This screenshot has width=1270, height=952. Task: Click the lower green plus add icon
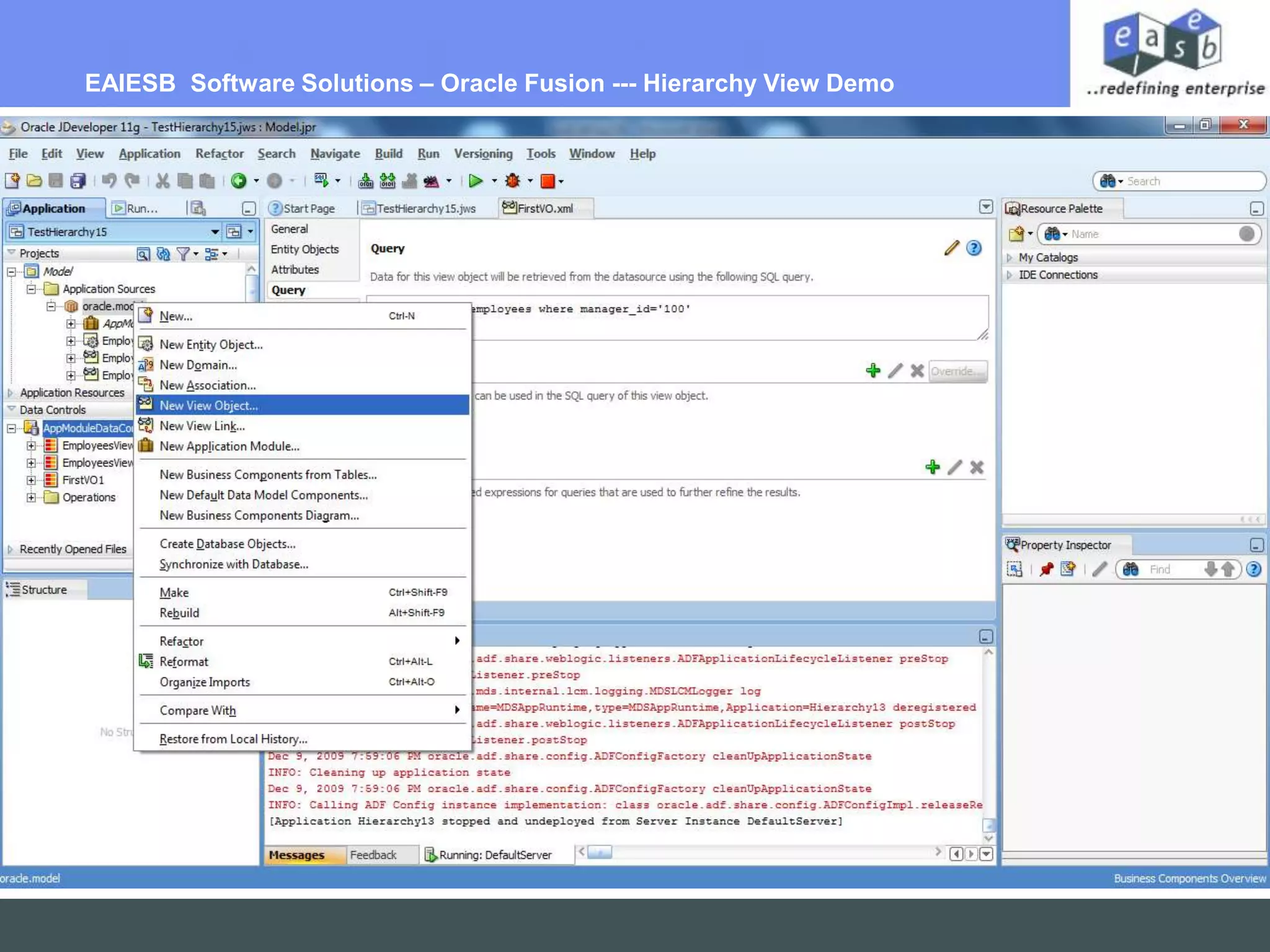[x=933, y=467]
